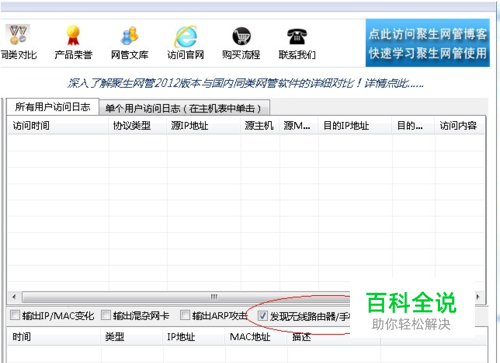Switch to 单个用户访问日志 tab
This screenshot has width=500, height=363.
(x=185, y=108)
